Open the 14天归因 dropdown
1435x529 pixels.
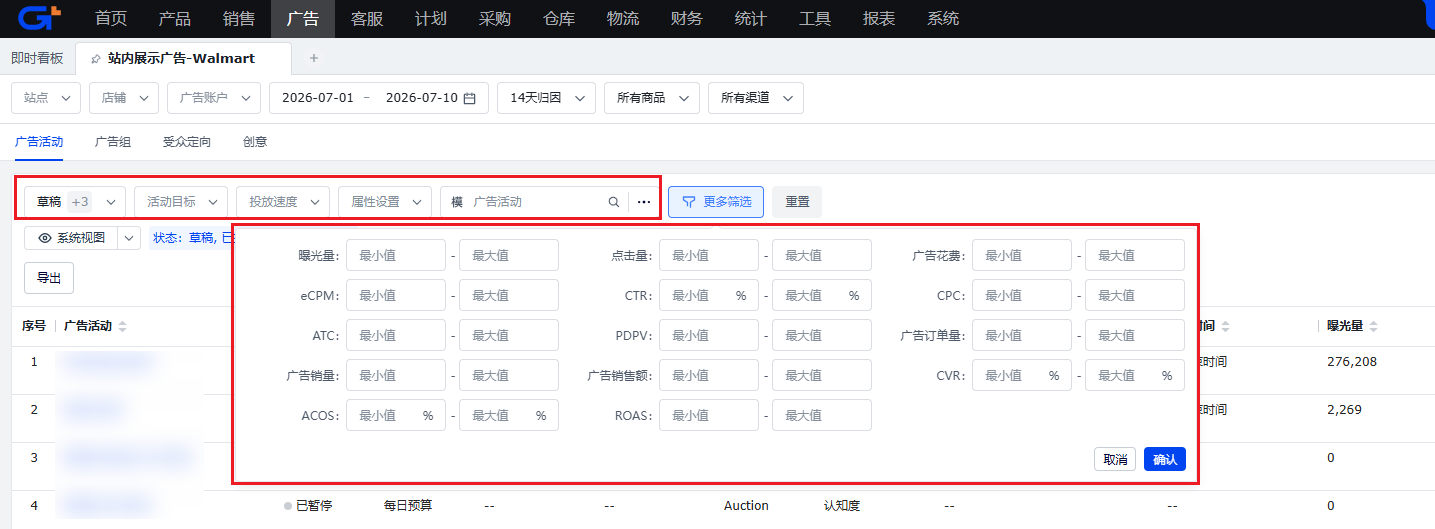coord(546,98)
